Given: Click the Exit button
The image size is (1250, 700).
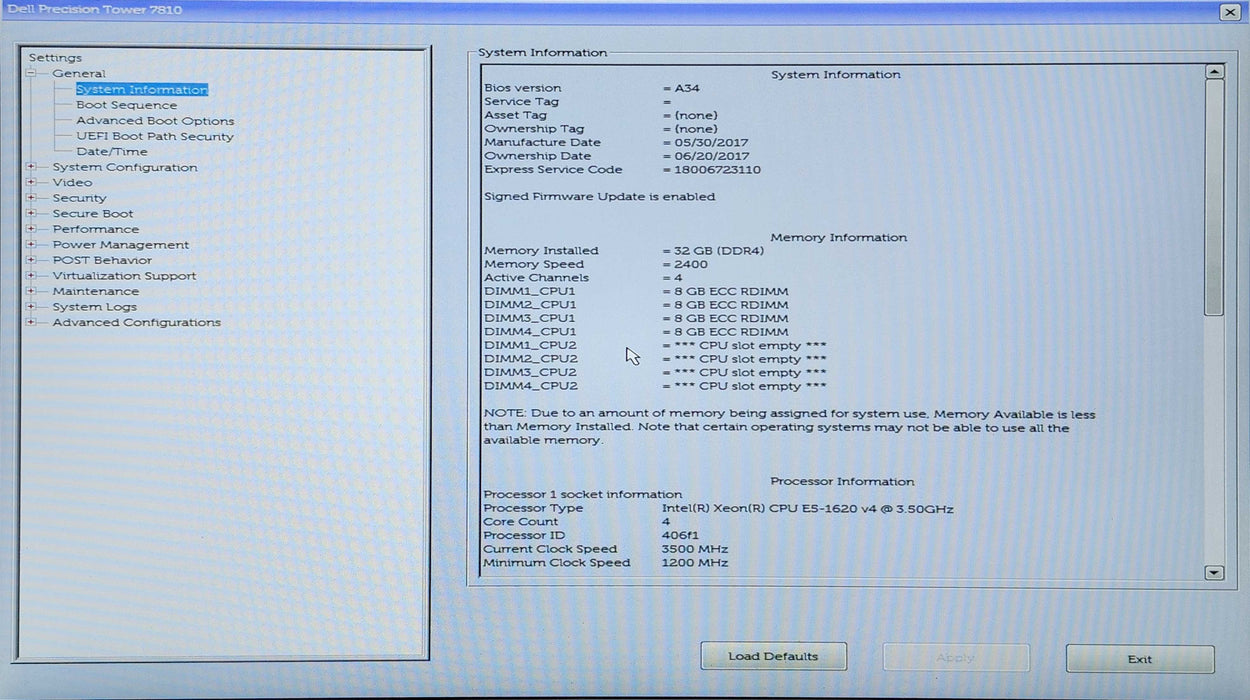Looking at the screenshot, I should [x=1140, y=659].
